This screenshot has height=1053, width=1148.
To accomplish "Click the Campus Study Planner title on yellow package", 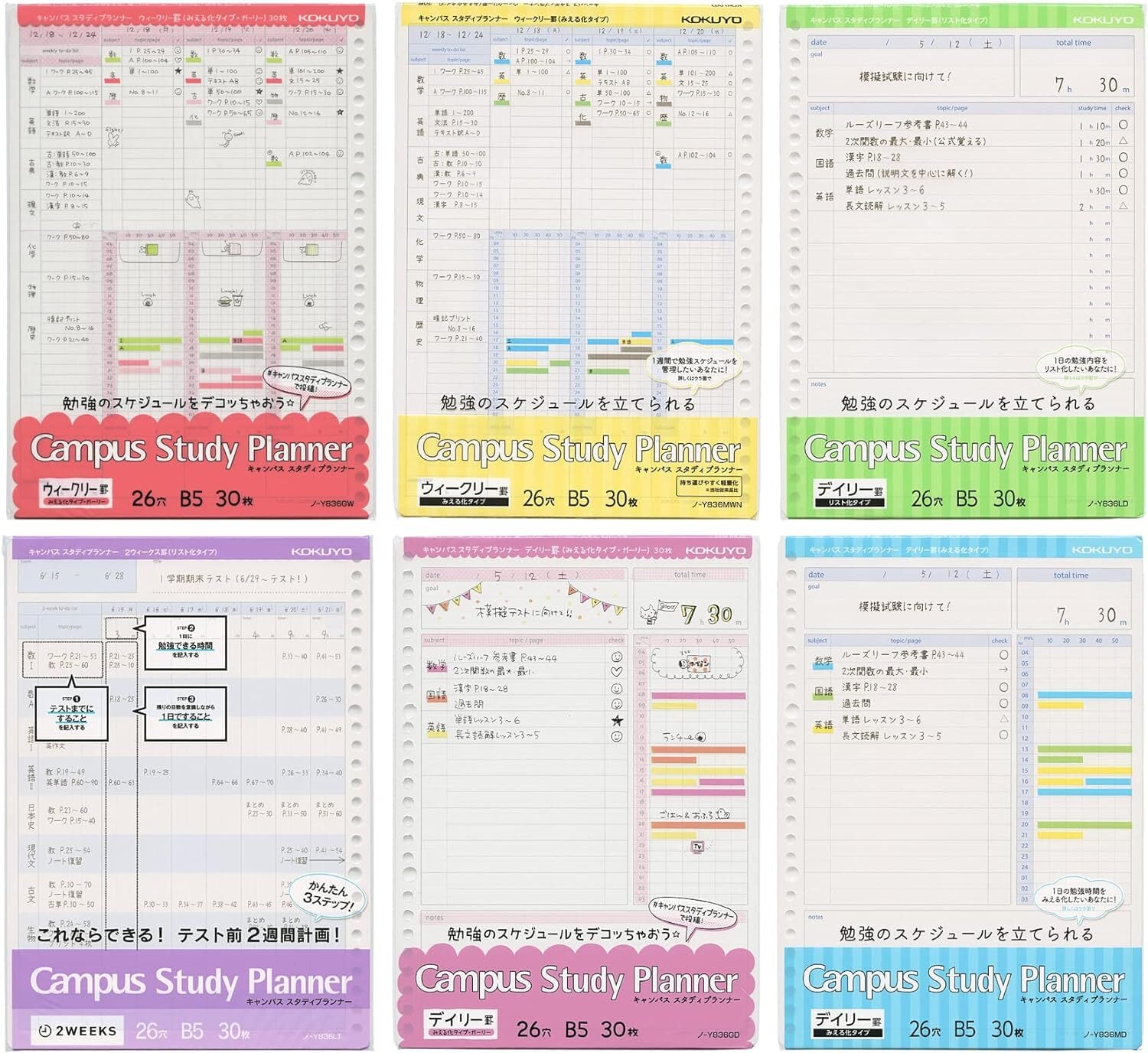I will point(579,449).
